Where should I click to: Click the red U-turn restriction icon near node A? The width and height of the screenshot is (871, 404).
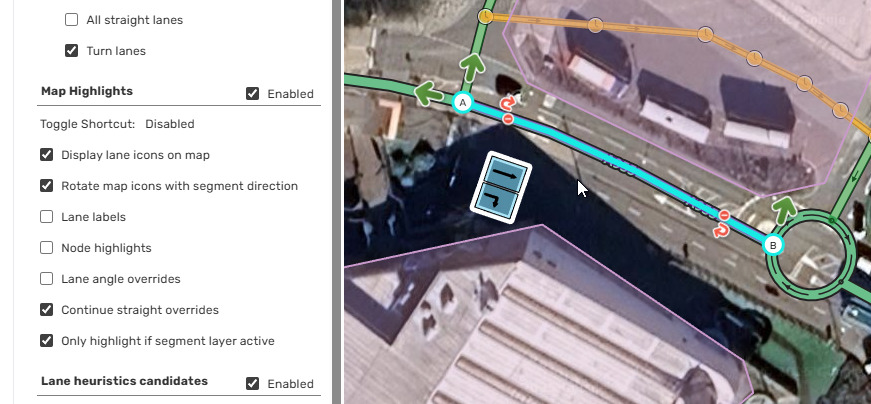[x=507, y=104]
